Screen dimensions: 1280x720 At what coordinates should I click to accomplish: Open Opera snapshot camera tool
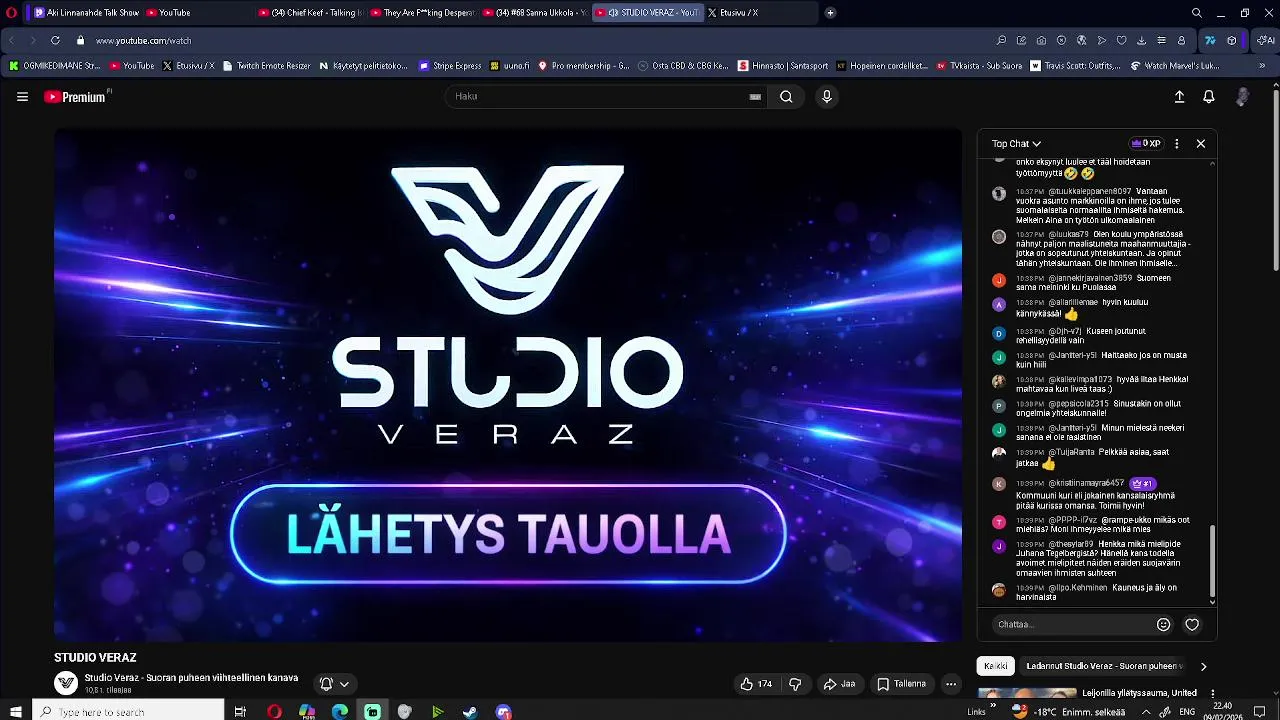pos(1041,41)
